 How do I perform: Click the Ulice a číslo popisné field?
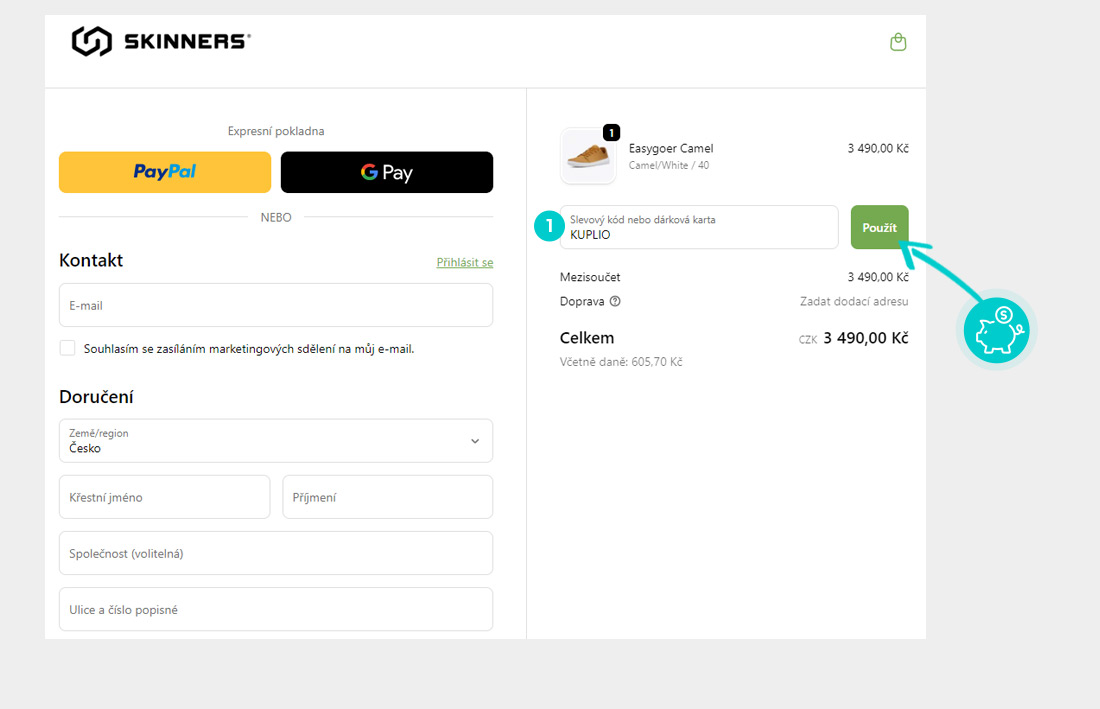point(275,609)
